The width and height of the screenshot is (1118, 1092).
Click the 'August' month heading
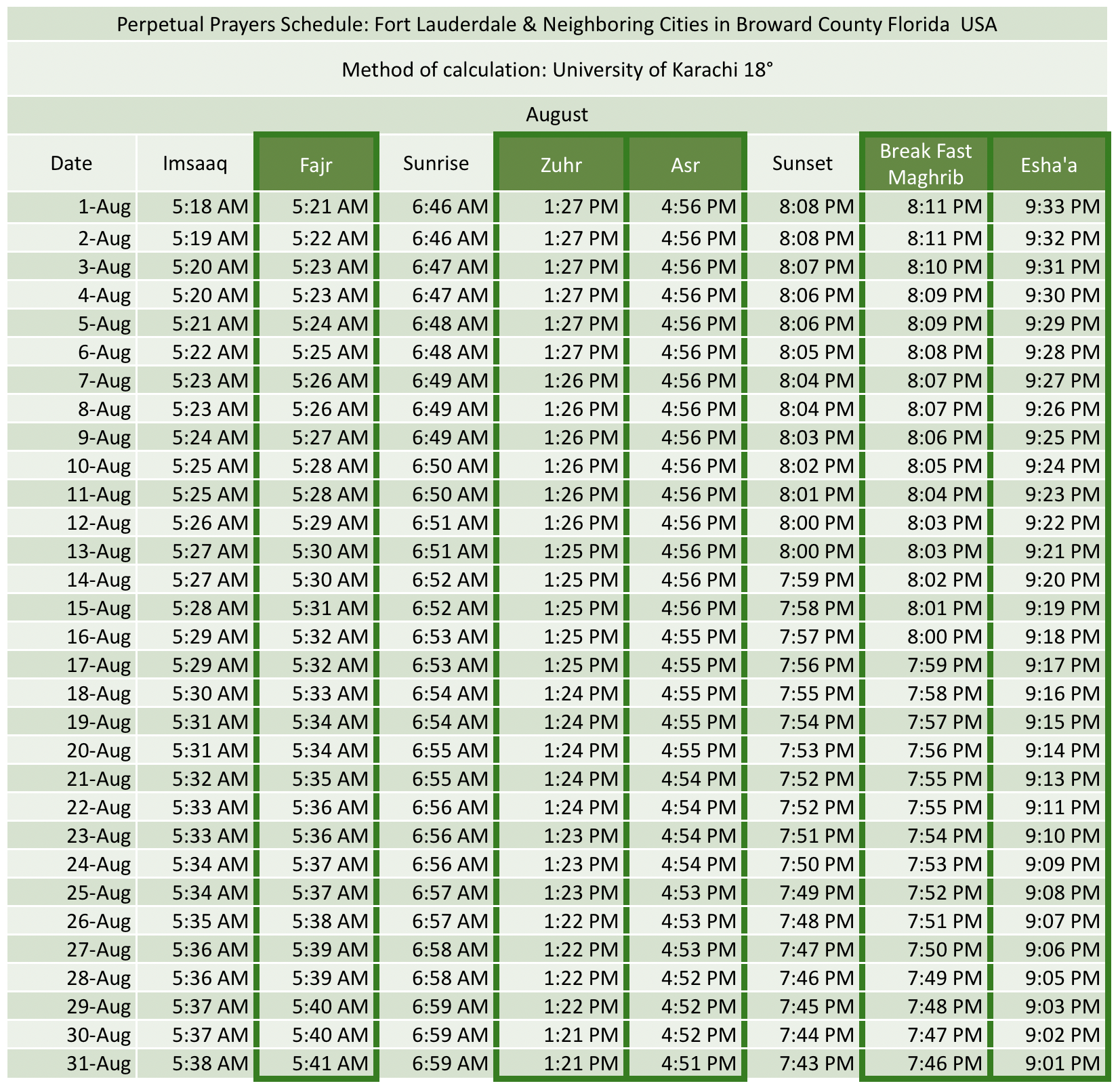[x=557, y=114]
